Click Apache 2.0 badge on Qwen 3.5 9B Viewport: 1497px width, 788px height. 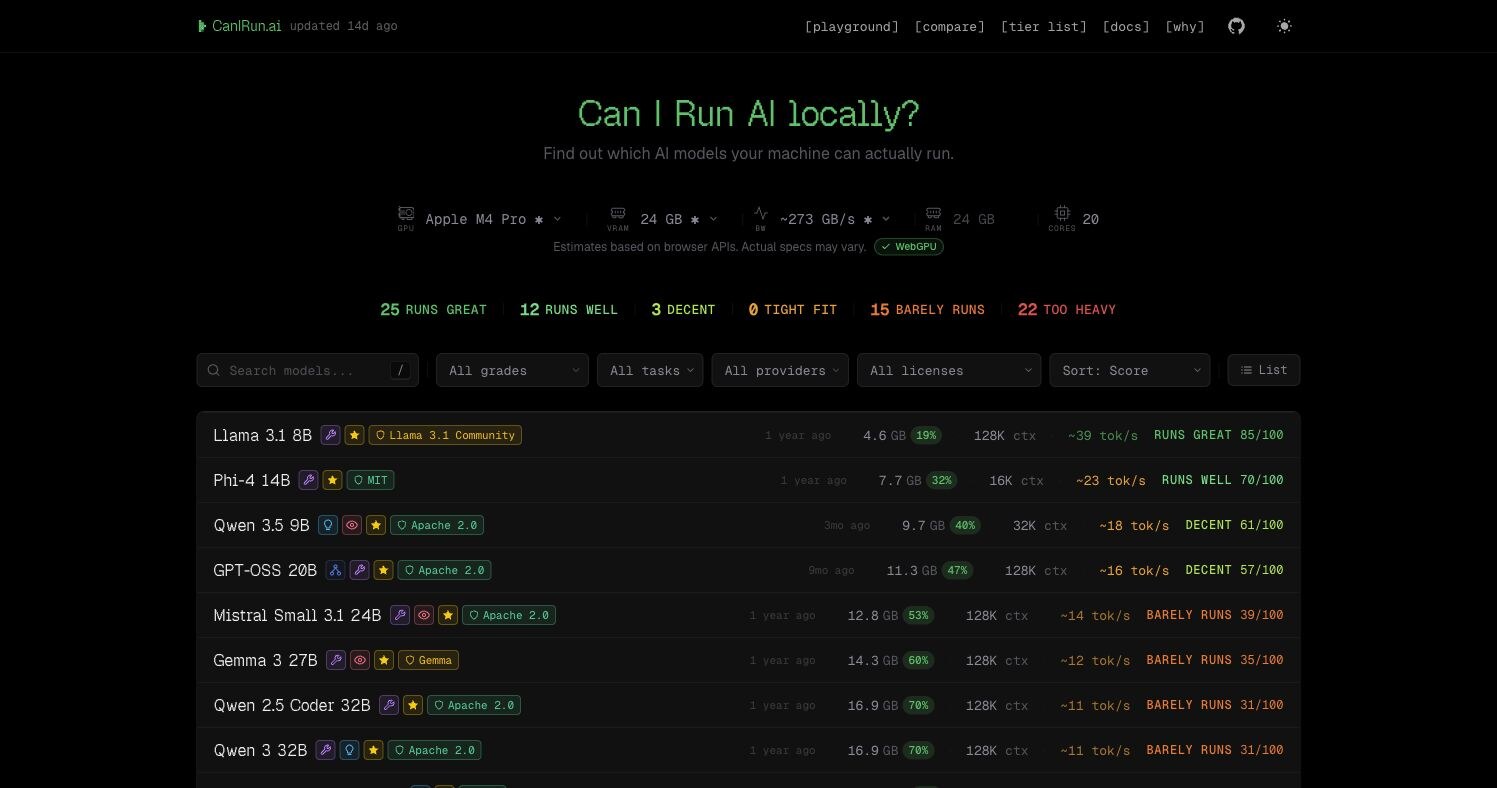(x=437, y=525)
